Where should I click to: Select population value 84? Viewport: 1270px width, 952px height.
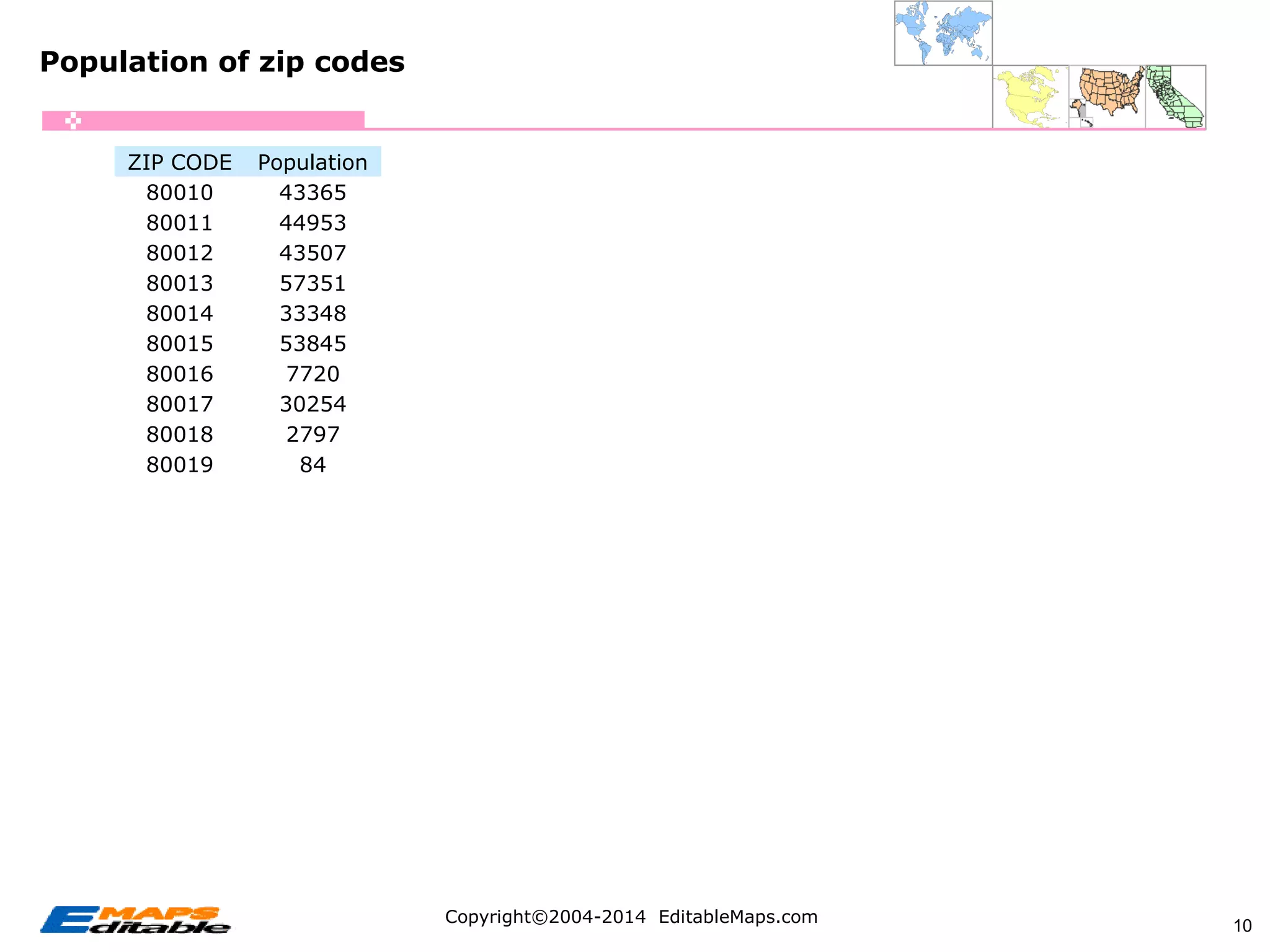click(x=313, y=465)
